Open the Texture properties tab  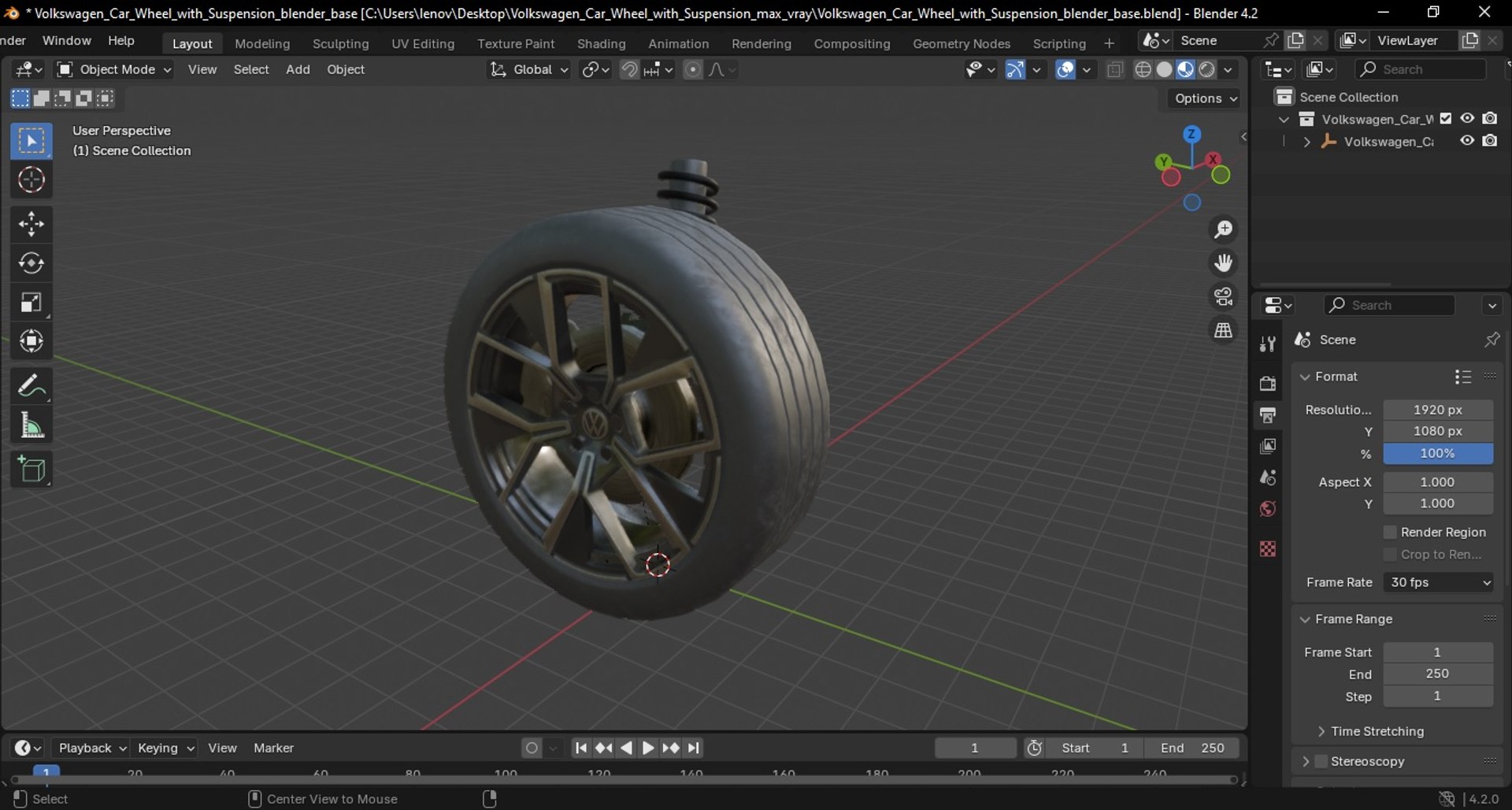pyautogui.click(x=1268, y=548)
